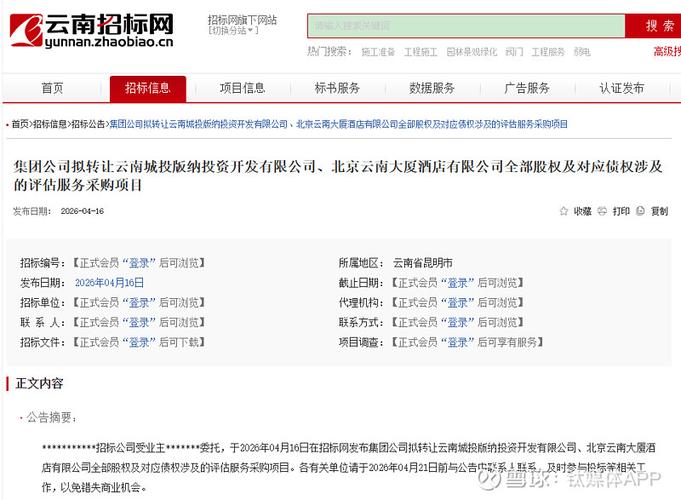Click the 所属地区 label
This screenshot has height=500, width=681.
pyautogui.click(x=360, y=263)
